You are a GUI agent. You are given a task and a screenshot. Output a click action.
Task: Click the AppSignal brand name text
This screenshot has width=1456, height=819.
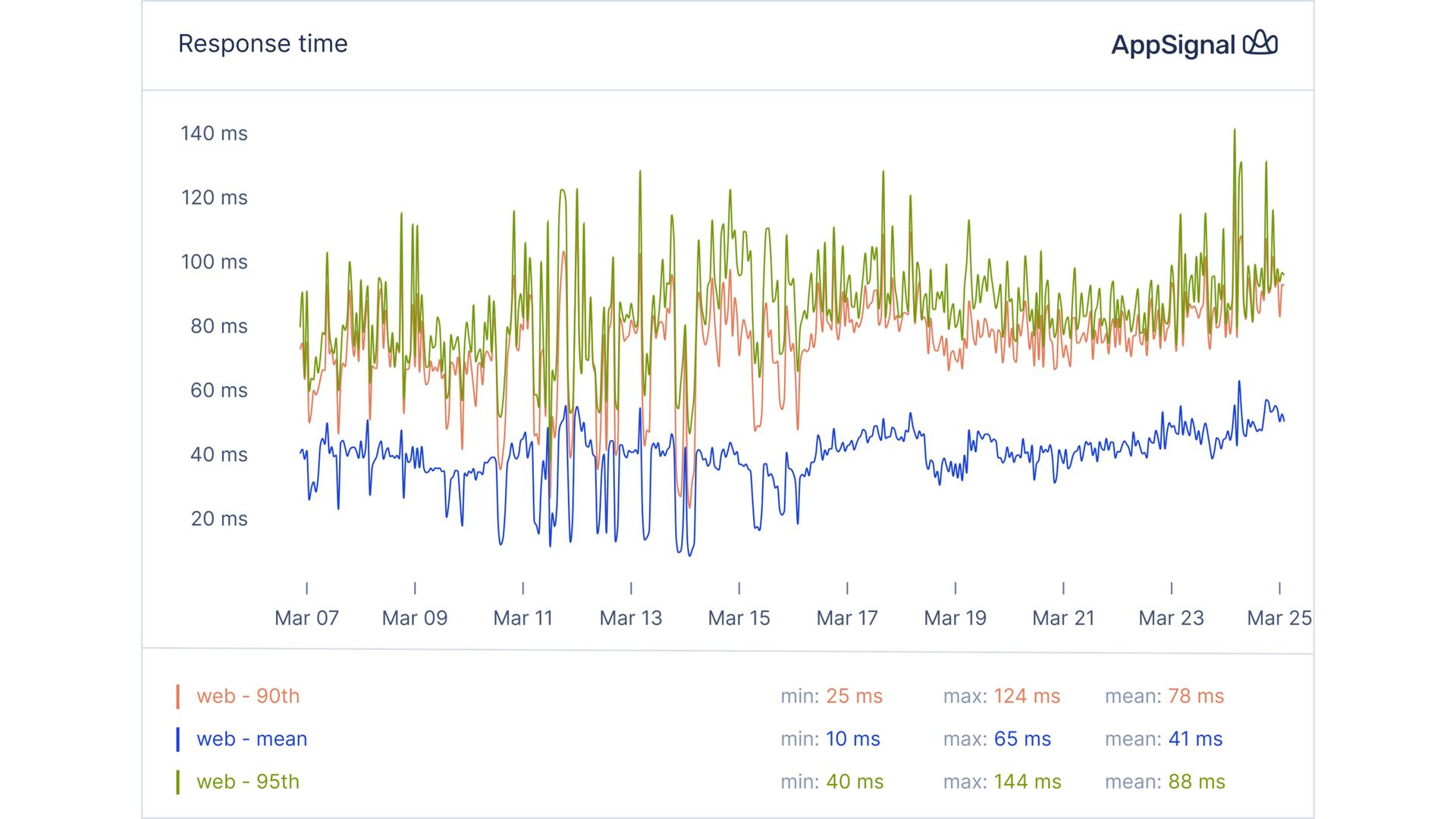pos(1172,45)
